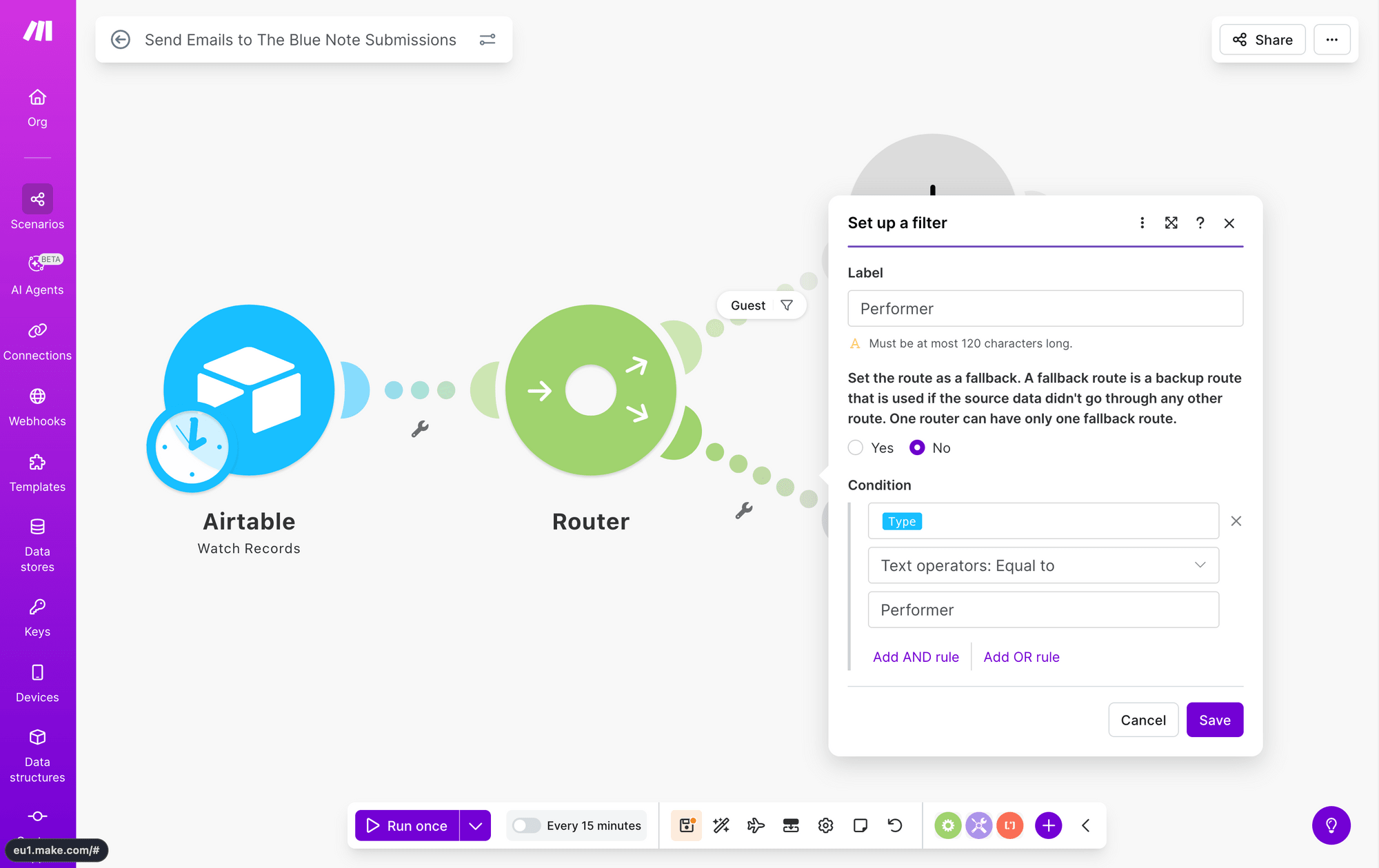Open the top-right more options menu
1379x868 pixels.
coord(1331,39)
